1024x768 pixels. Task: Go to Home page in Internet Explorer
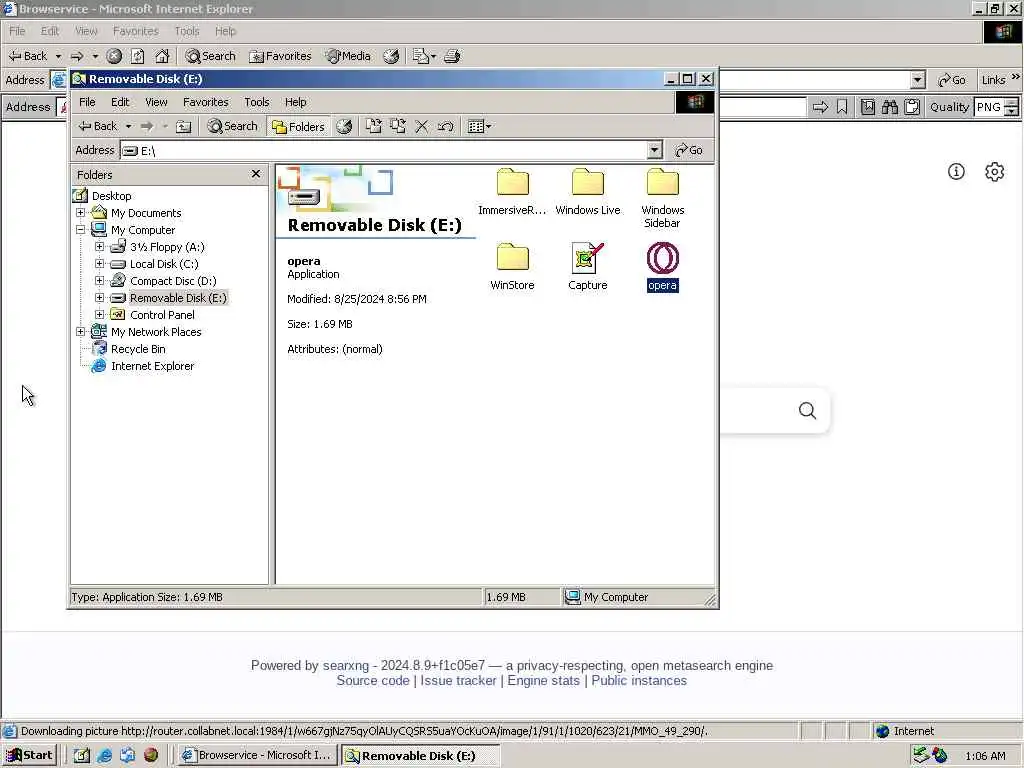162,56
